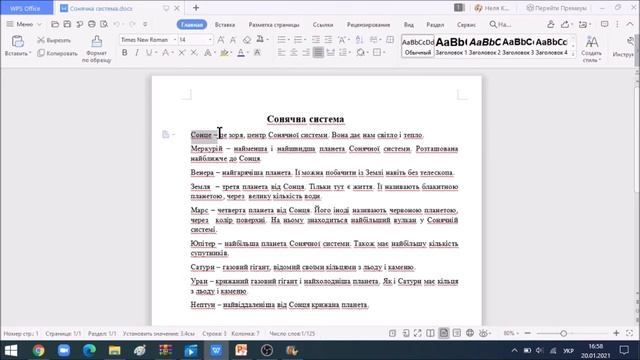The width and height of the screenshot is (640, 360).
Task: Click the highlight color marker icon
Action: point(224,53)
